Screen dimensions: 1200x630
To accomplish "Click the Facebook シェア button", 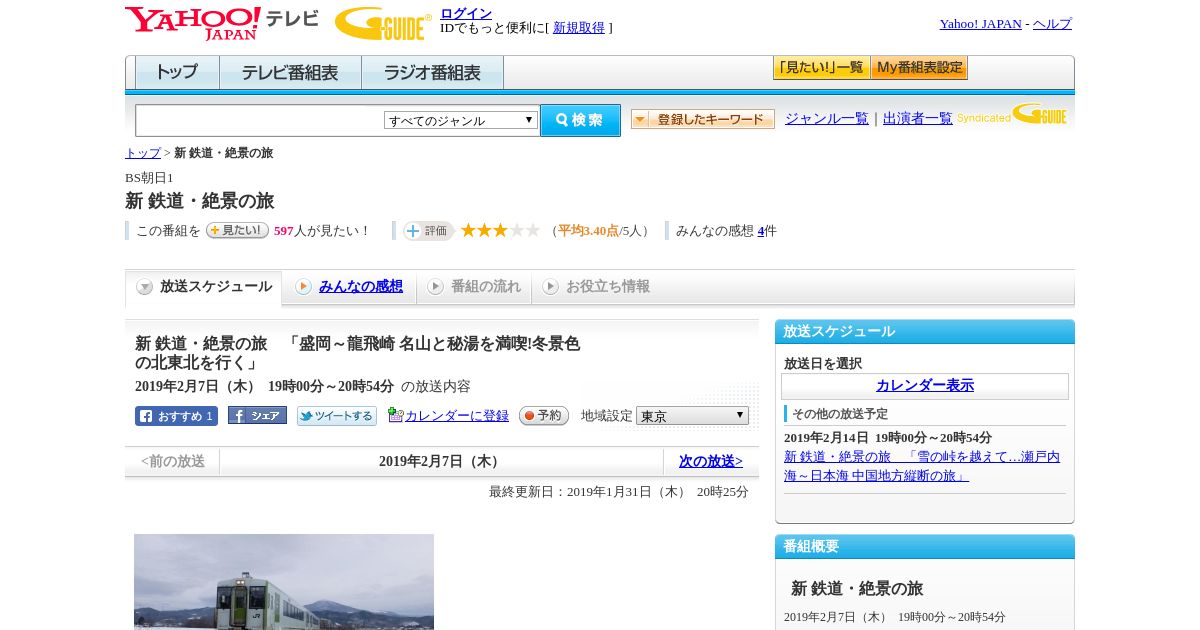I will coord(257,415).
